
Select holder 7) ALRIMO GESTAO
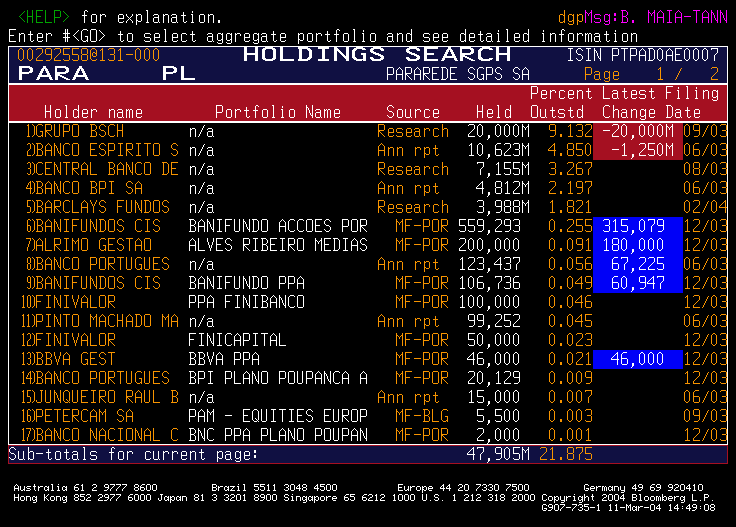[89, 245]
